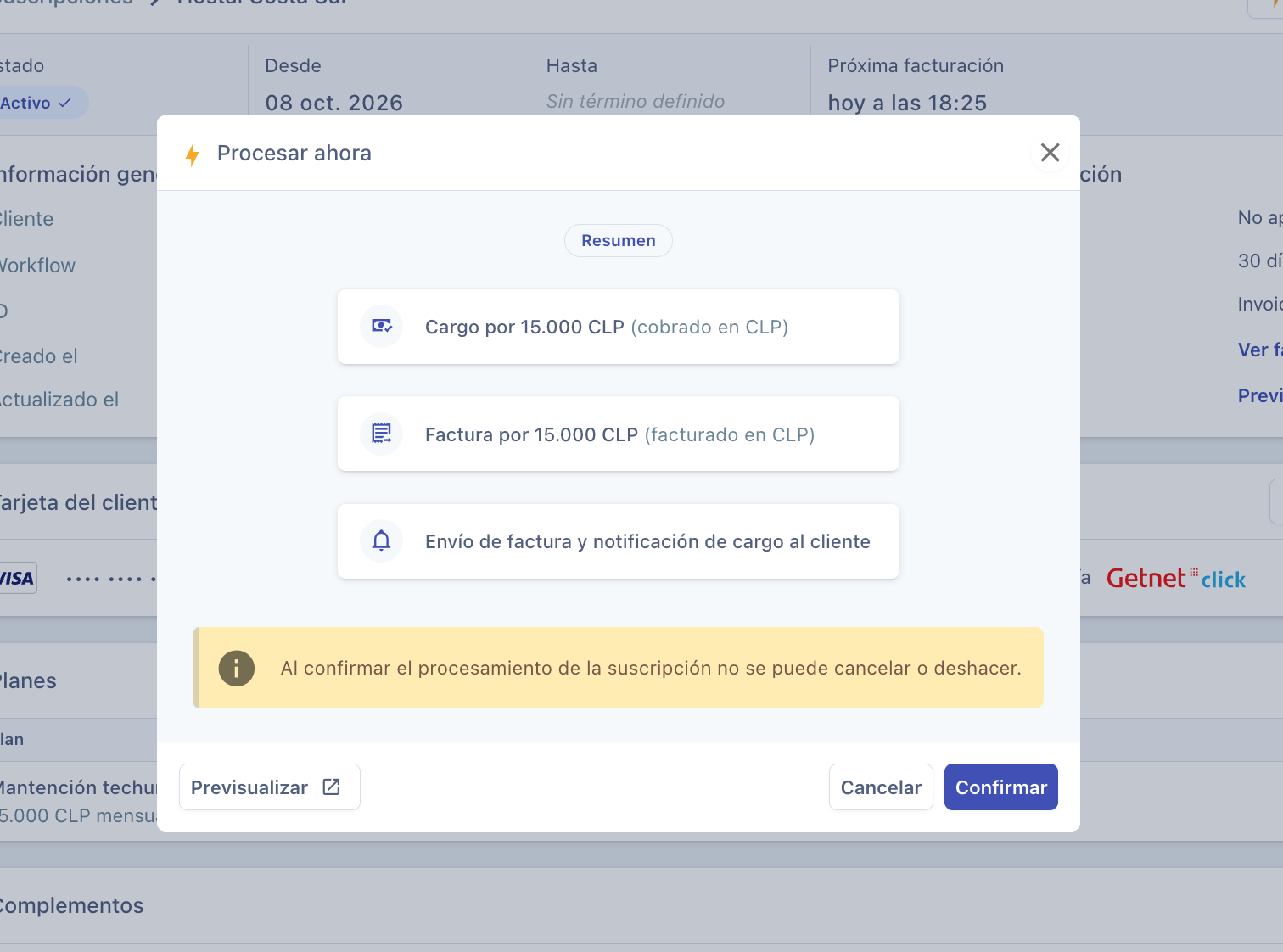This screenshot has height=952, width=1283.
Task: Click the Próxima facturación label
Action: coord(916,66)
